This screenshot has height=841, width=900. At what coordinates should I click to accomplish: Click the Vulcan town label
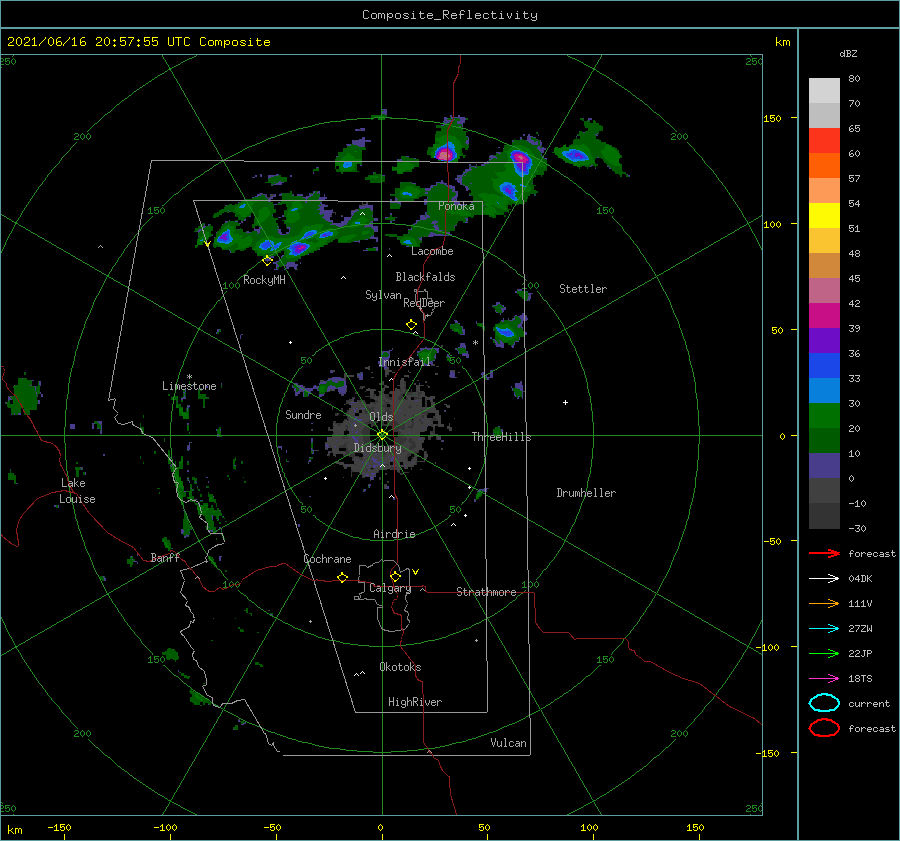(x=509, y=743)
